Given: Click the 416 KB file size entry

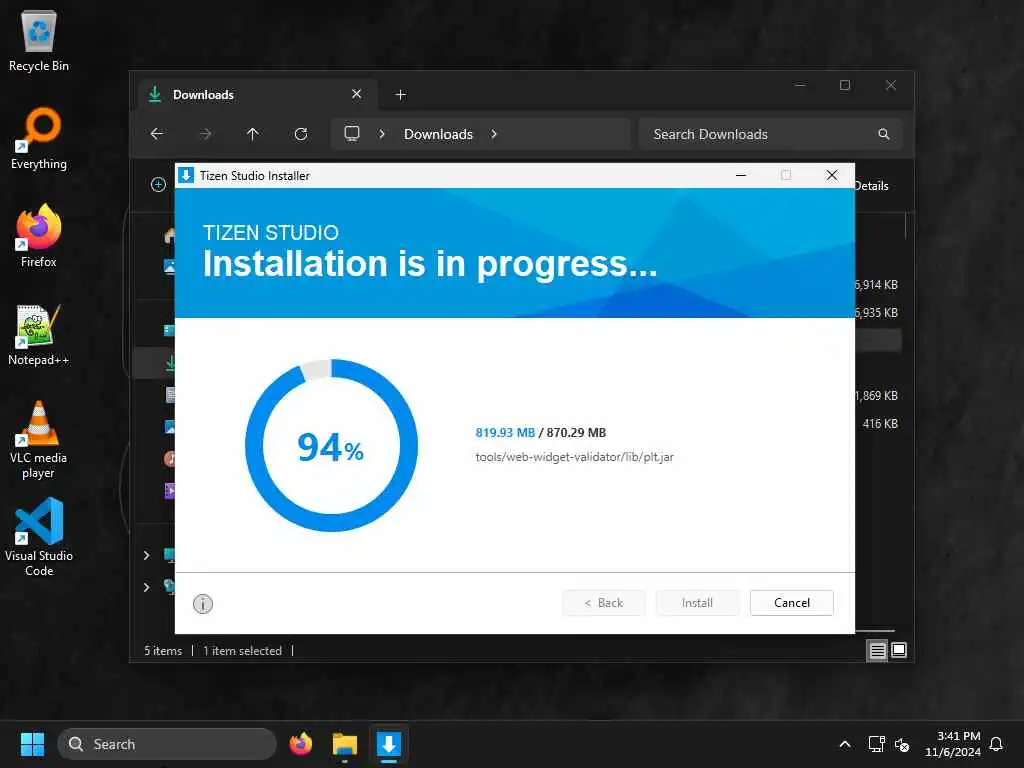Looking at the screenshot, I should pos(880,423).
